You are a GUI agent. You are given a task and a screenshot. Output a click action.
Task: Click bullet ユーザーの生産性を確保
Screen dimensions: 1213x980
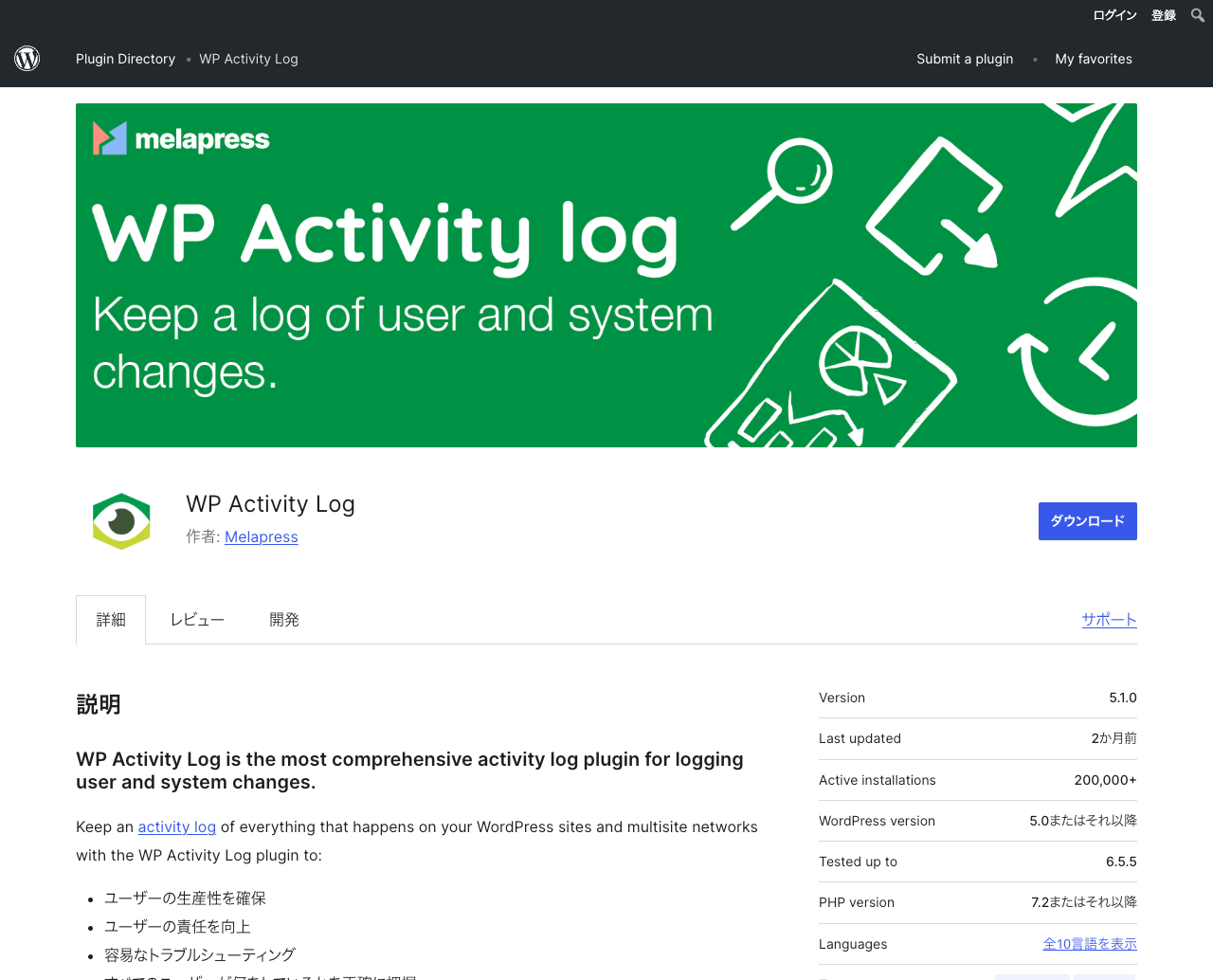click(x=185, y=898)
